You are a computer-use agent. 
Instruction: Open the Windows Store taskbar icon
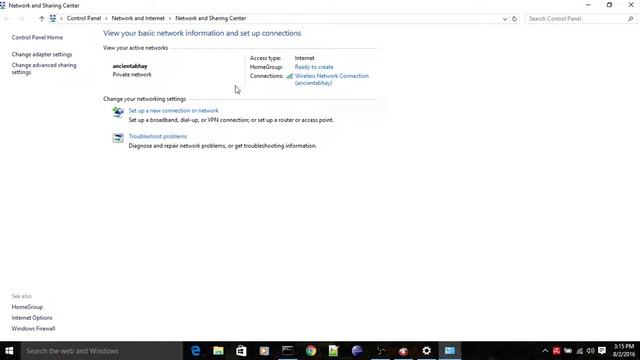241,351
